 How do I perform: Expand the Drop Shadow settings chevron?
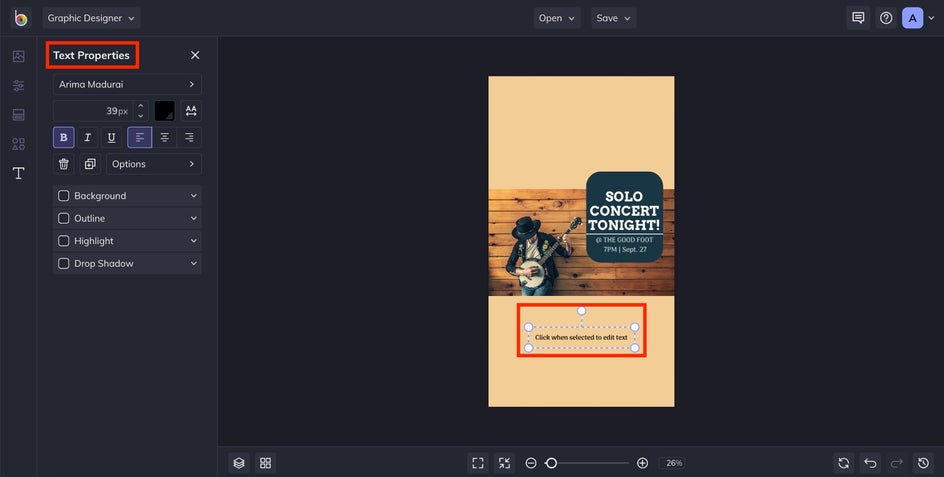tap(194, 263)
